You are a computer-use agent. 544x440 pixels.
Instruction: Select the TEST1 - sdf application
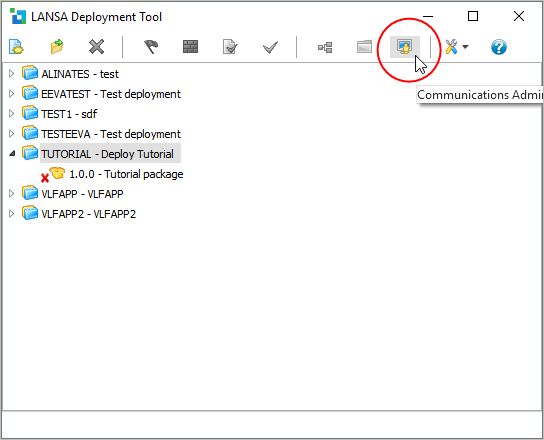pos(69,114)
